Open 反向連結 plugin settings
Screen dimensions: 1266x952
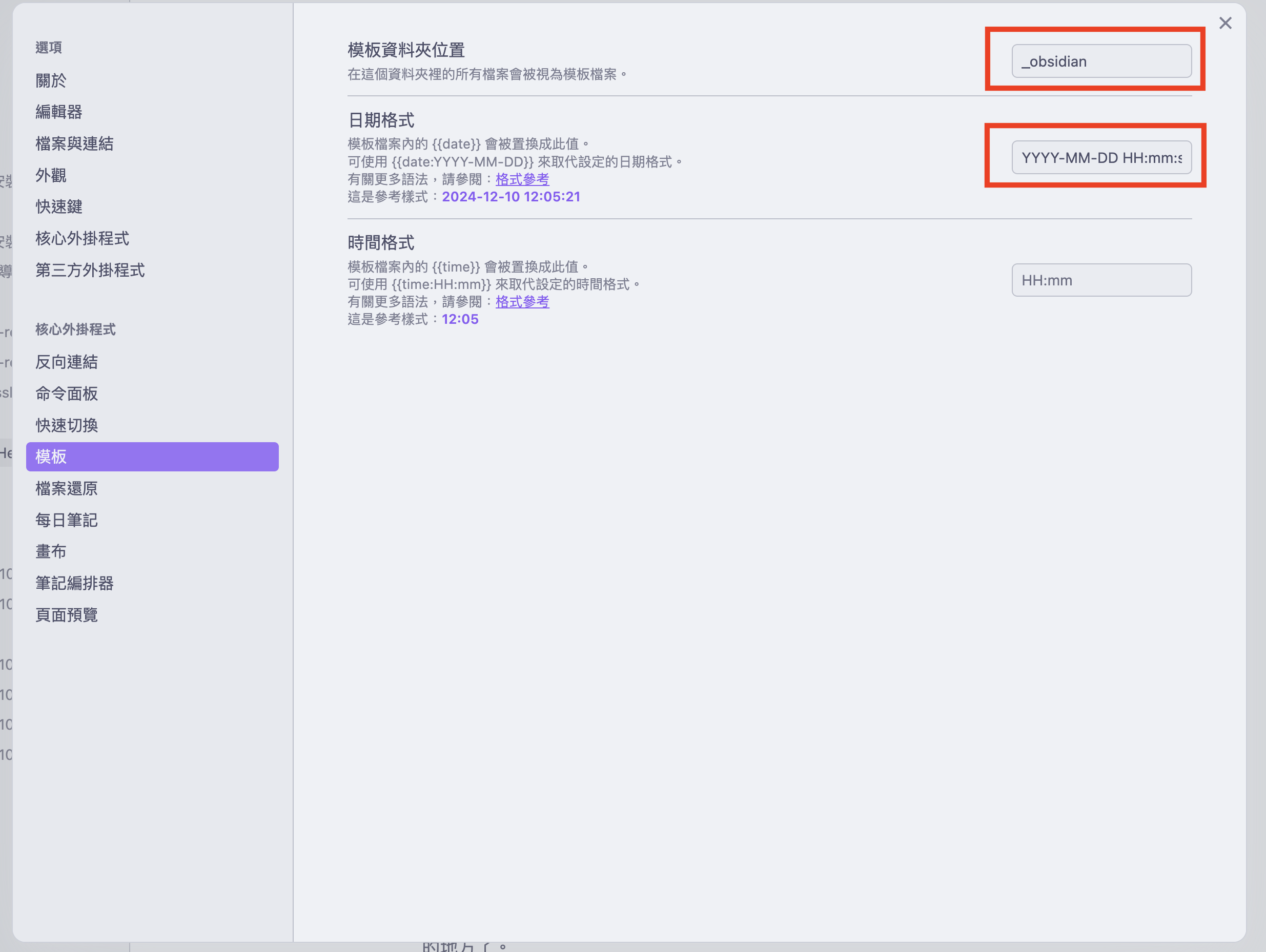coord(67,362)
